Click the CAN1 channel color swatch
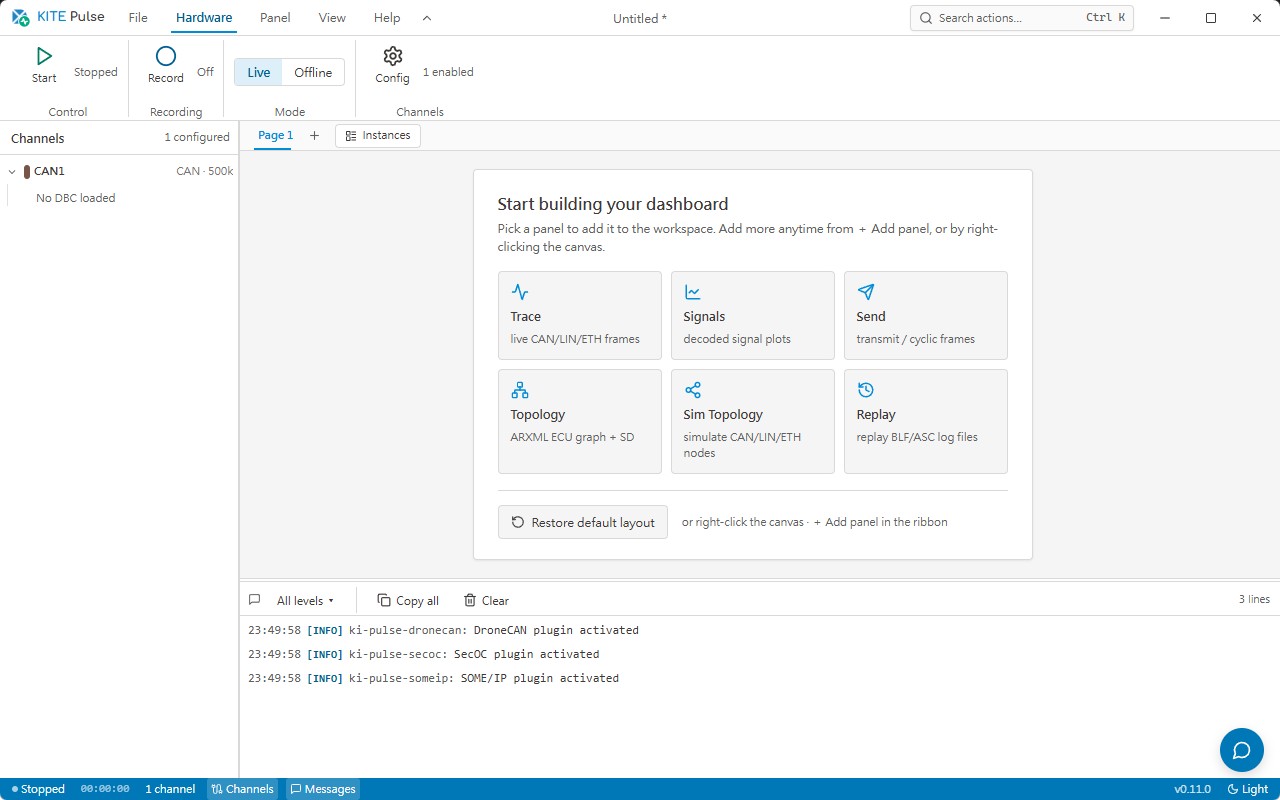Viewport: 1280px width, 800px height. click(27, 172)
